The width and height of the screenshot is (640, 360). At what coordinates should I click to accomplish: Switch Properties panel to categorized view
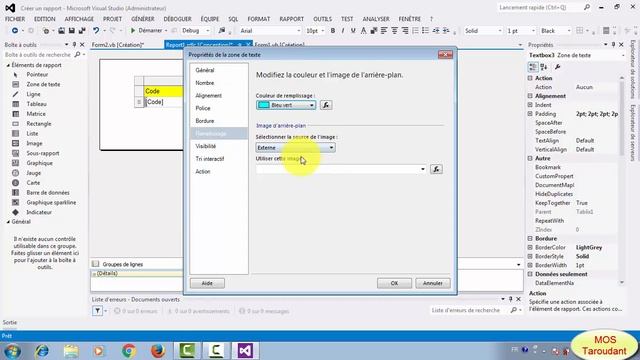pyautogui.click(x=533, y=67)
